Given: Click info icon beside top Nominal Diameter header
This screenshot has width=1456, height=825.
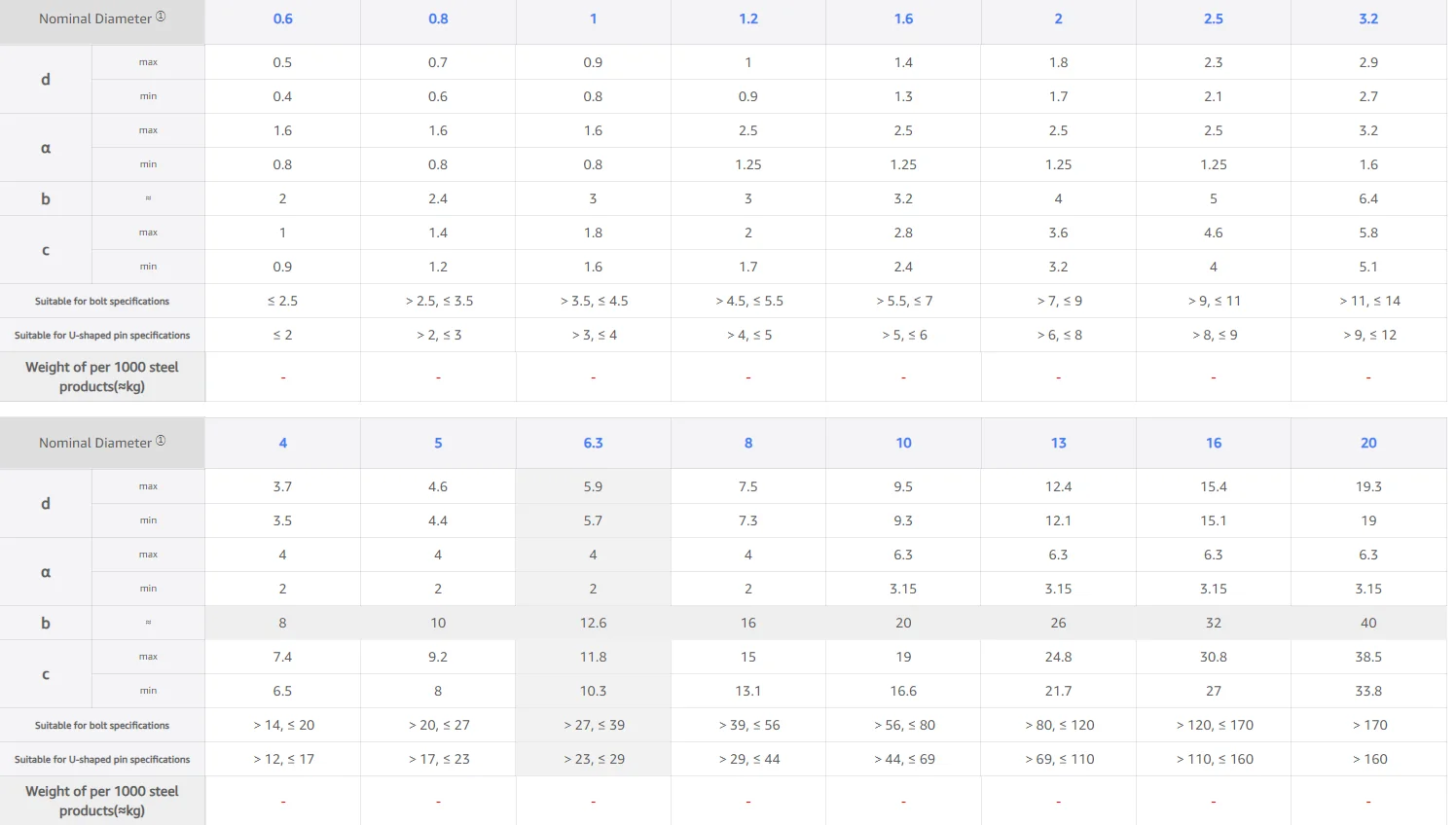Looking at the screenshot, I should (161, 17).
